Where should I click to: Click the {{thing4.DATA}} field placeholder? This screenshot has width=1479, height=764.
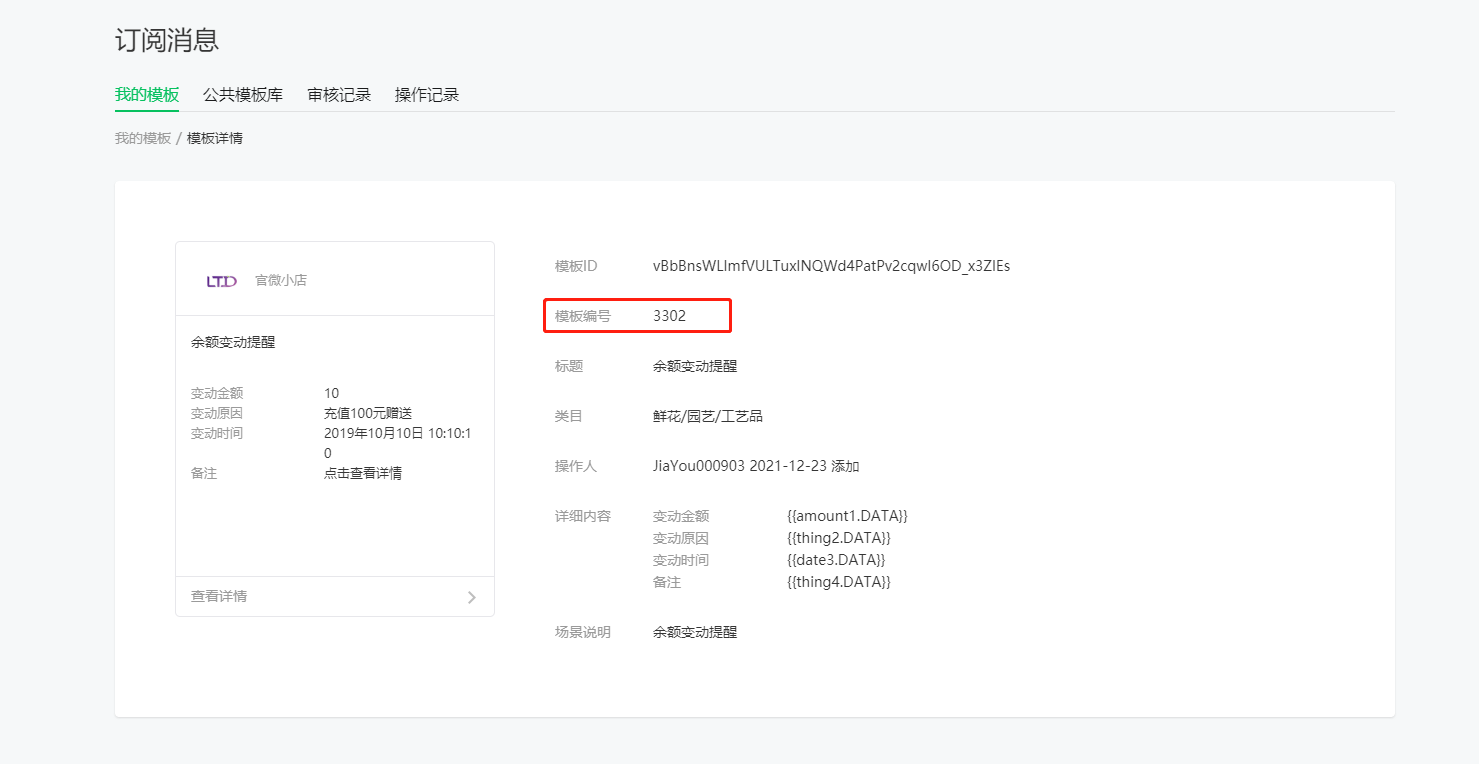click(838, 582)
